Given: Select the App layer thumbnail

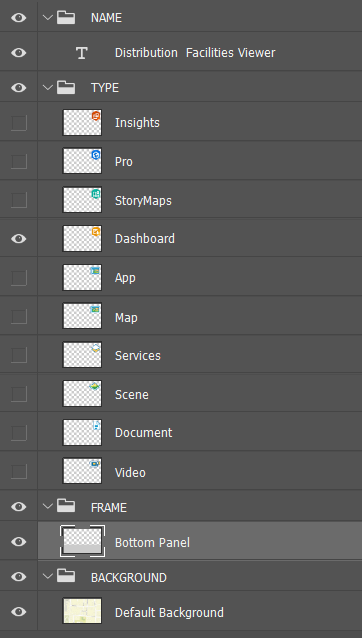Looking at the screenshot, I should point(82,277).
